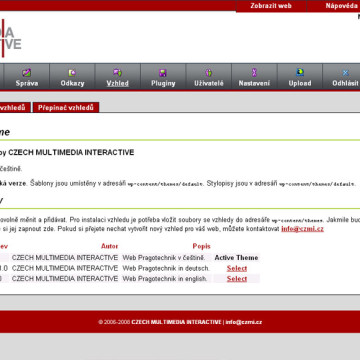Open the Nastavení menu label
The height and width of the screenshot is (360, 360).
254,83
